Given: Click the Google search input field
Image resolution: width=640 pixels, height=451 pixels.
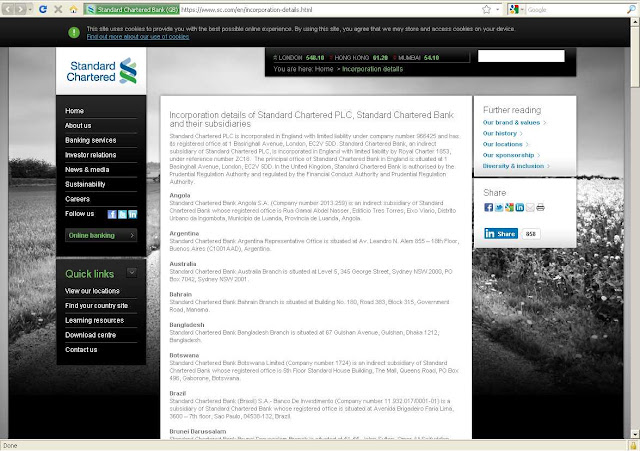Looking at the screenshot, I should (576, 9).
